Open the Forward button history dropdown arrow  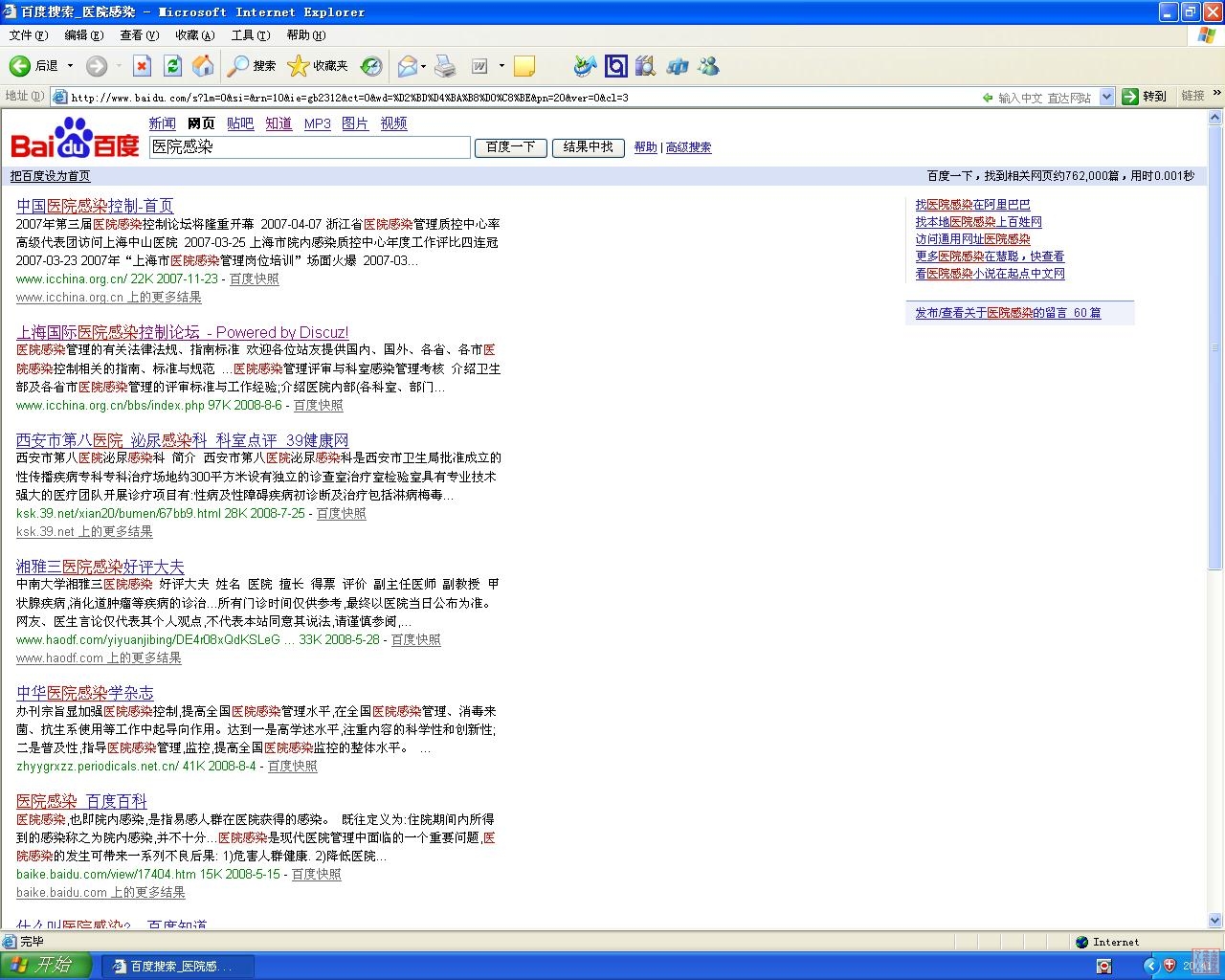tap(119, 66)
